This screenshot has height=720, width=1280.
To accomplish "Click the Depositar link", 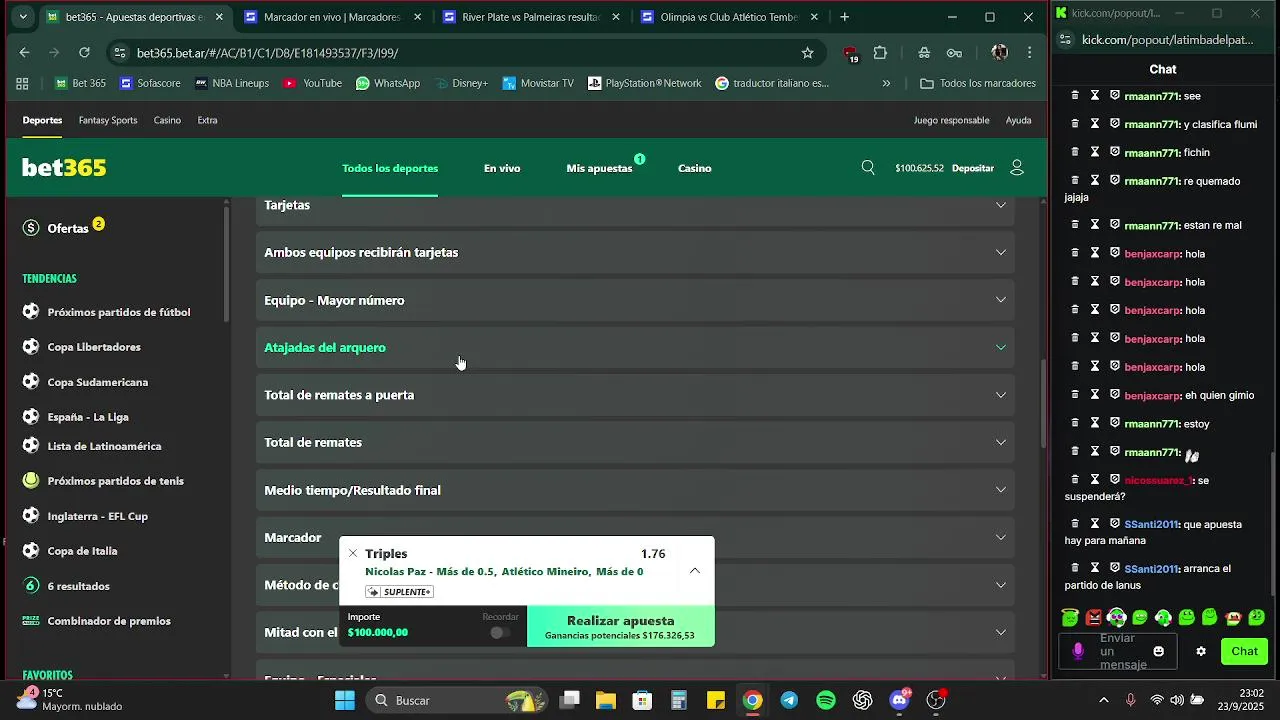I will pyautogui.click(x=973, y=168).
